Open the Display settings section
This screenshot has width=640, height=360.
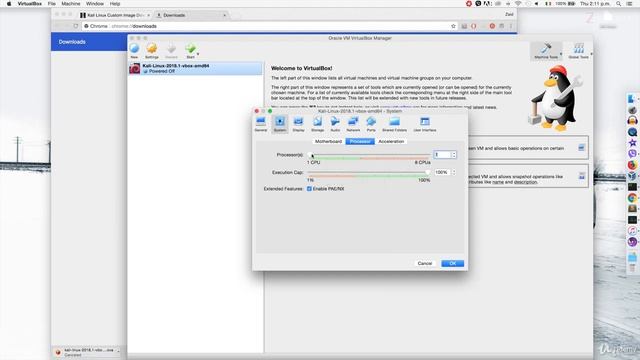298,124
